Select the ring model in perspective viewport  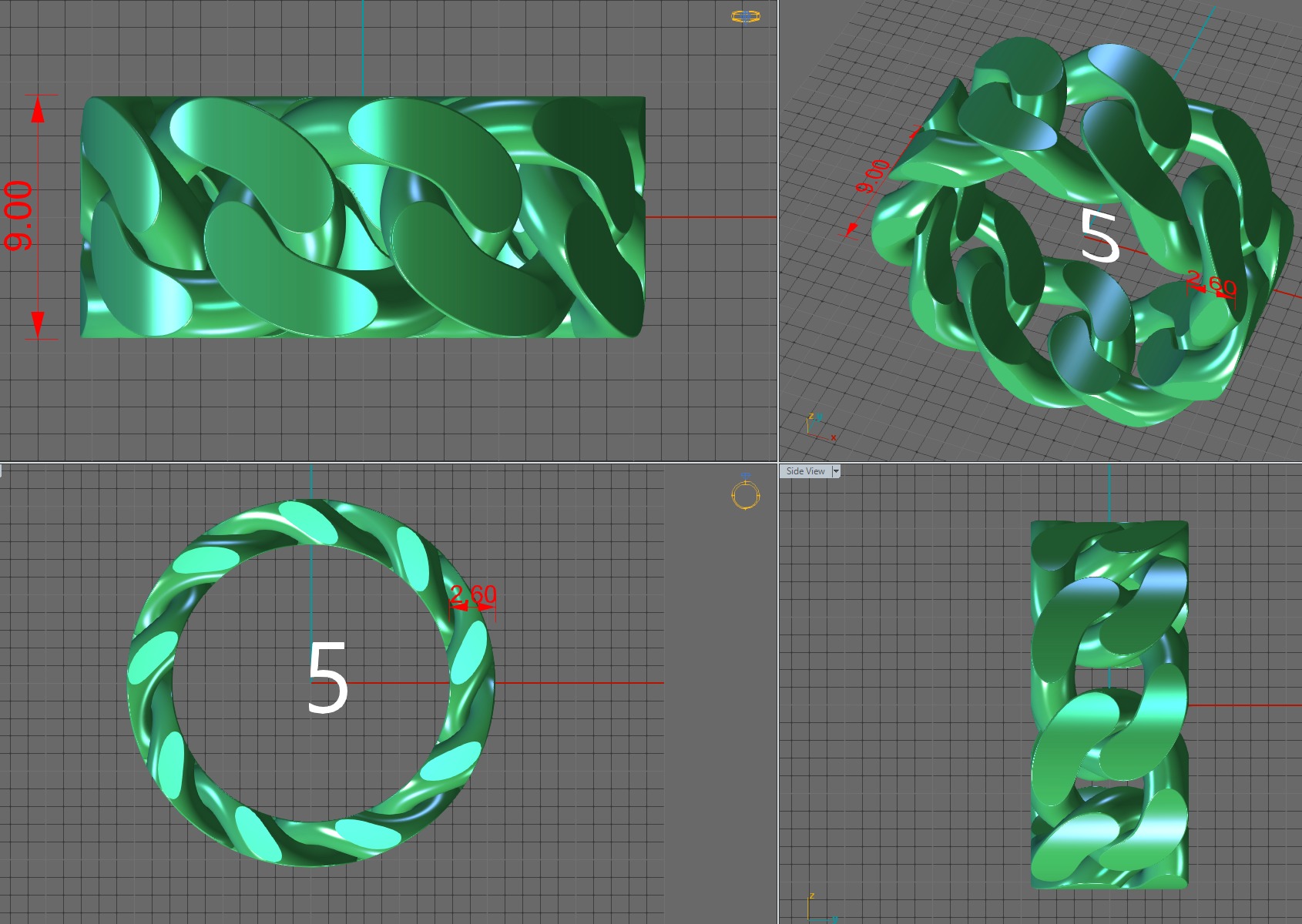point(1082,231)
